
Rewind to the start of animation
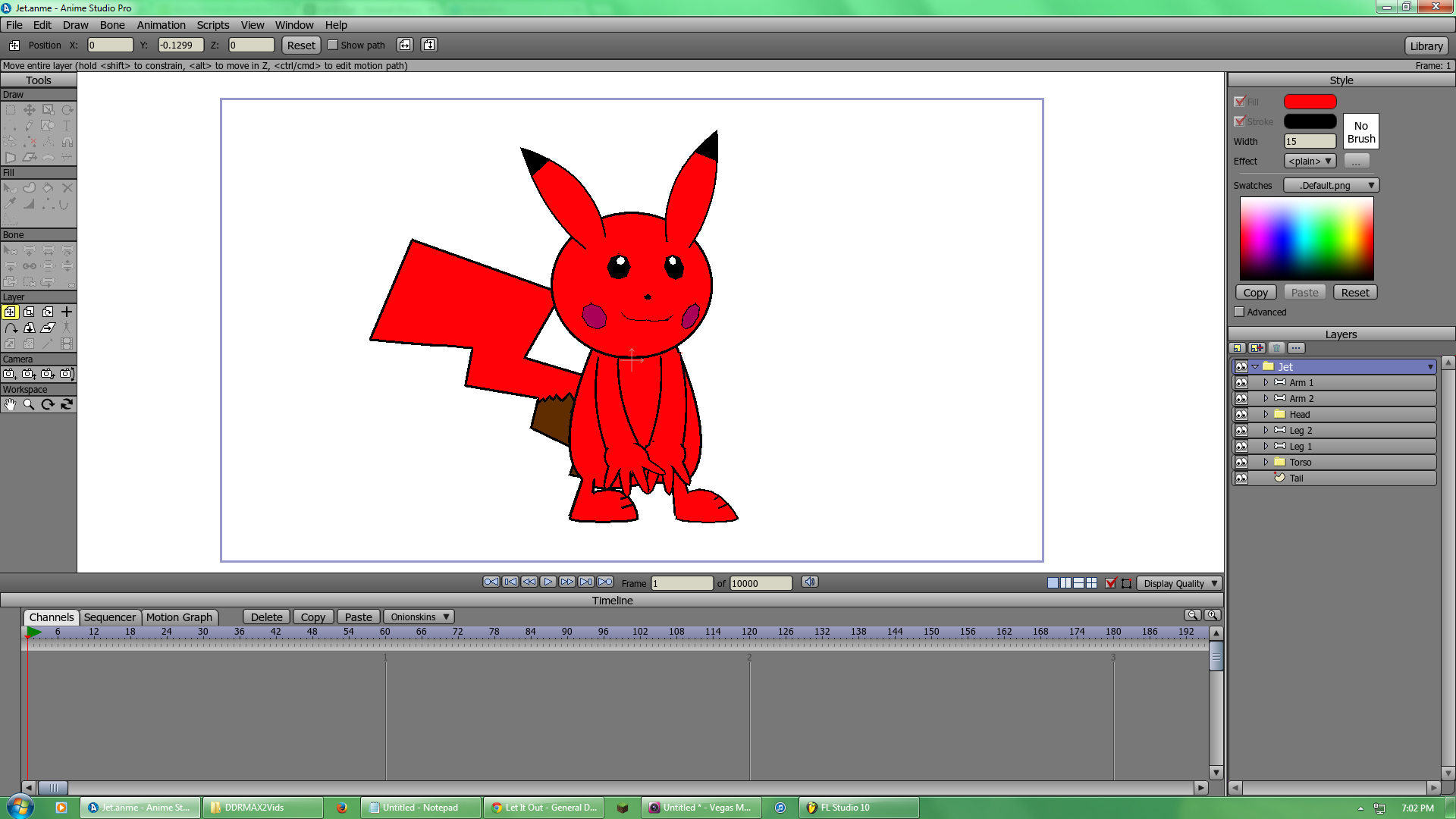click(x=491, y=582)
